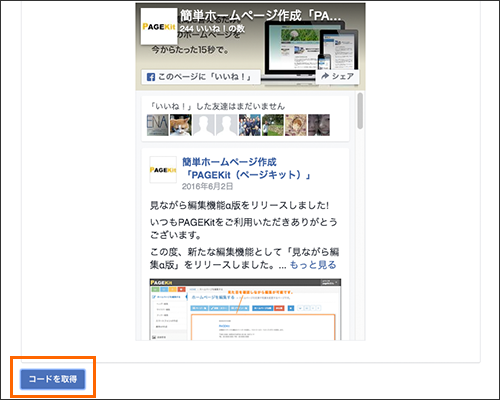500x400 pixels.
Task: Click the share arrow icon beside シェア
Action: [325, 76]
